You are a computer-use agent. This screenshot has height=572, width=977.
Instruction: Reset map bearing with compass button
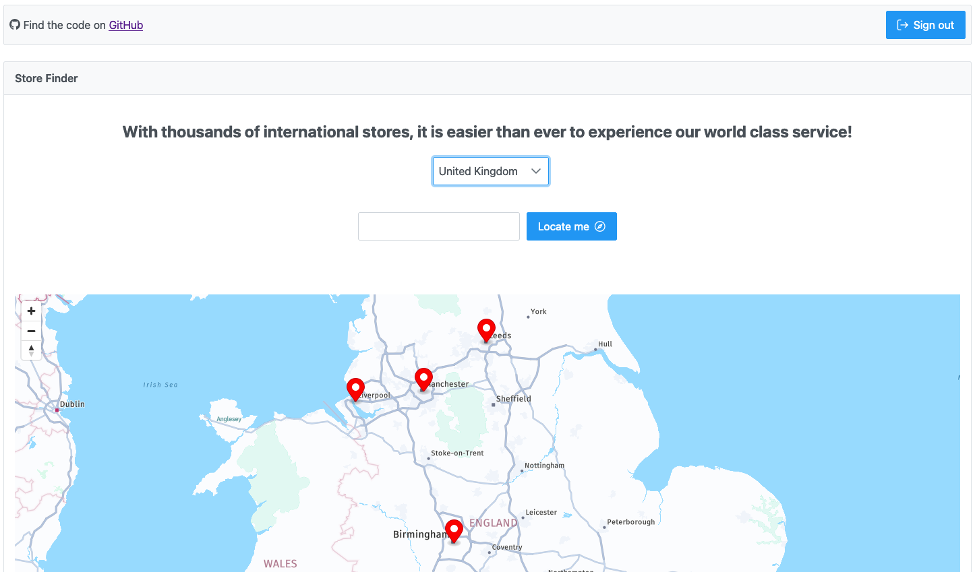[31, 350]
